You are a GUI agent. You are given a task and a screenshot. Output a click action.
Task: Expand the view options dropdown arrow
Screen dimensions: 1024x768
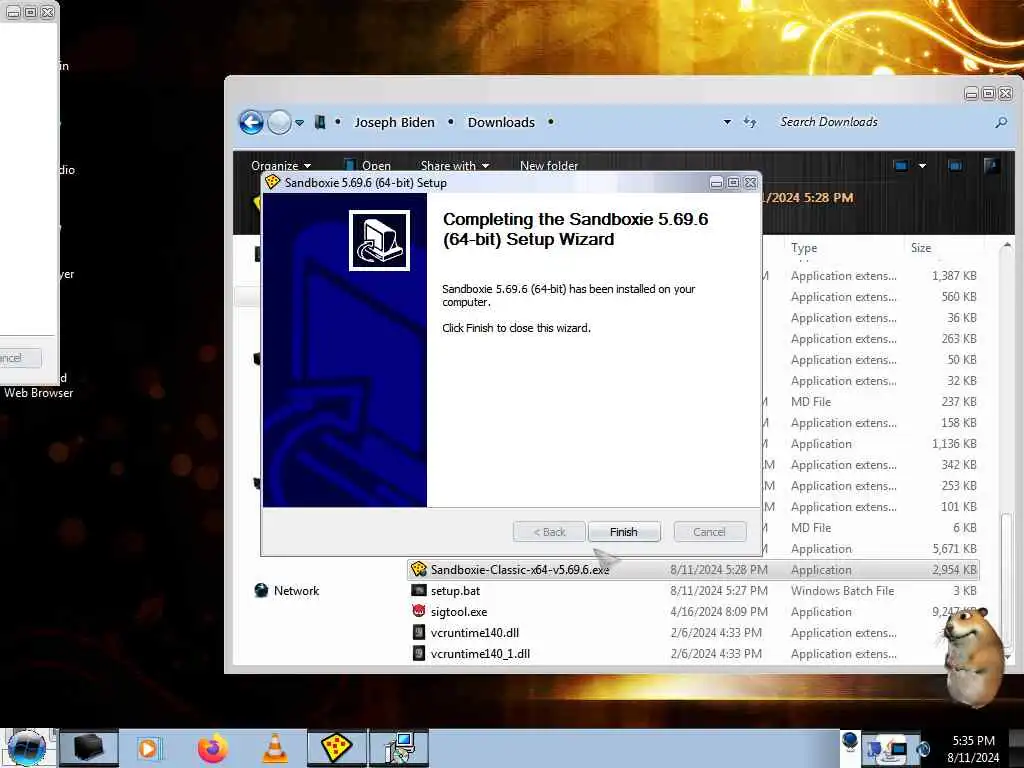pyautogui.click(x=922, y=166)
